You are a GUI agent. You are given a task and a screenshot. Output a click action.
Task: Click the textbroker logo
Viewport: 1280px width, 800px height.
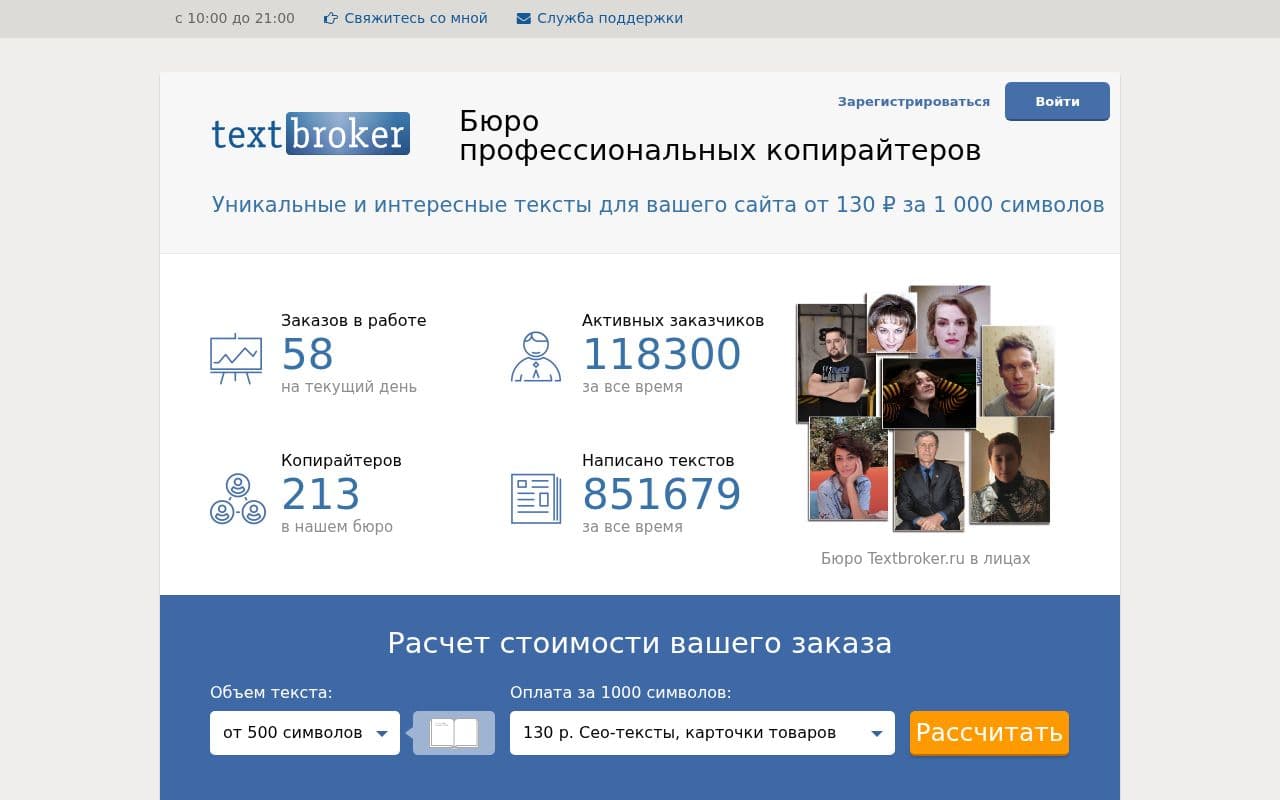point(310,133)
